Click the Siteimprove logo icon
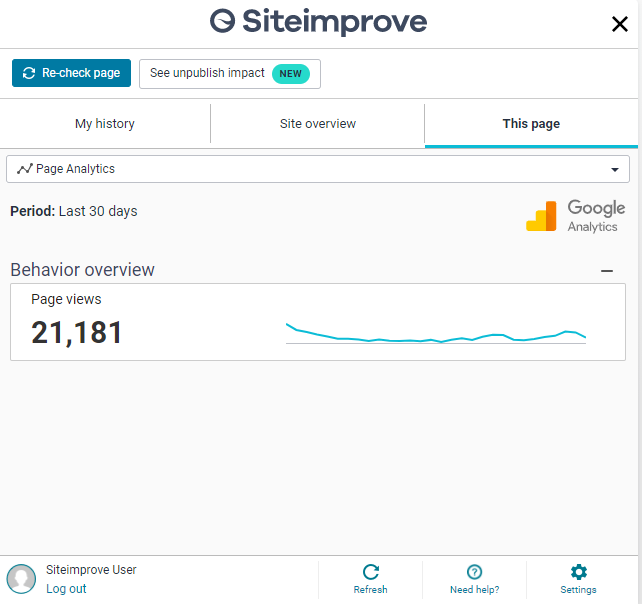The width and height of the screenshot is (642, 604). tap(222, 20)
